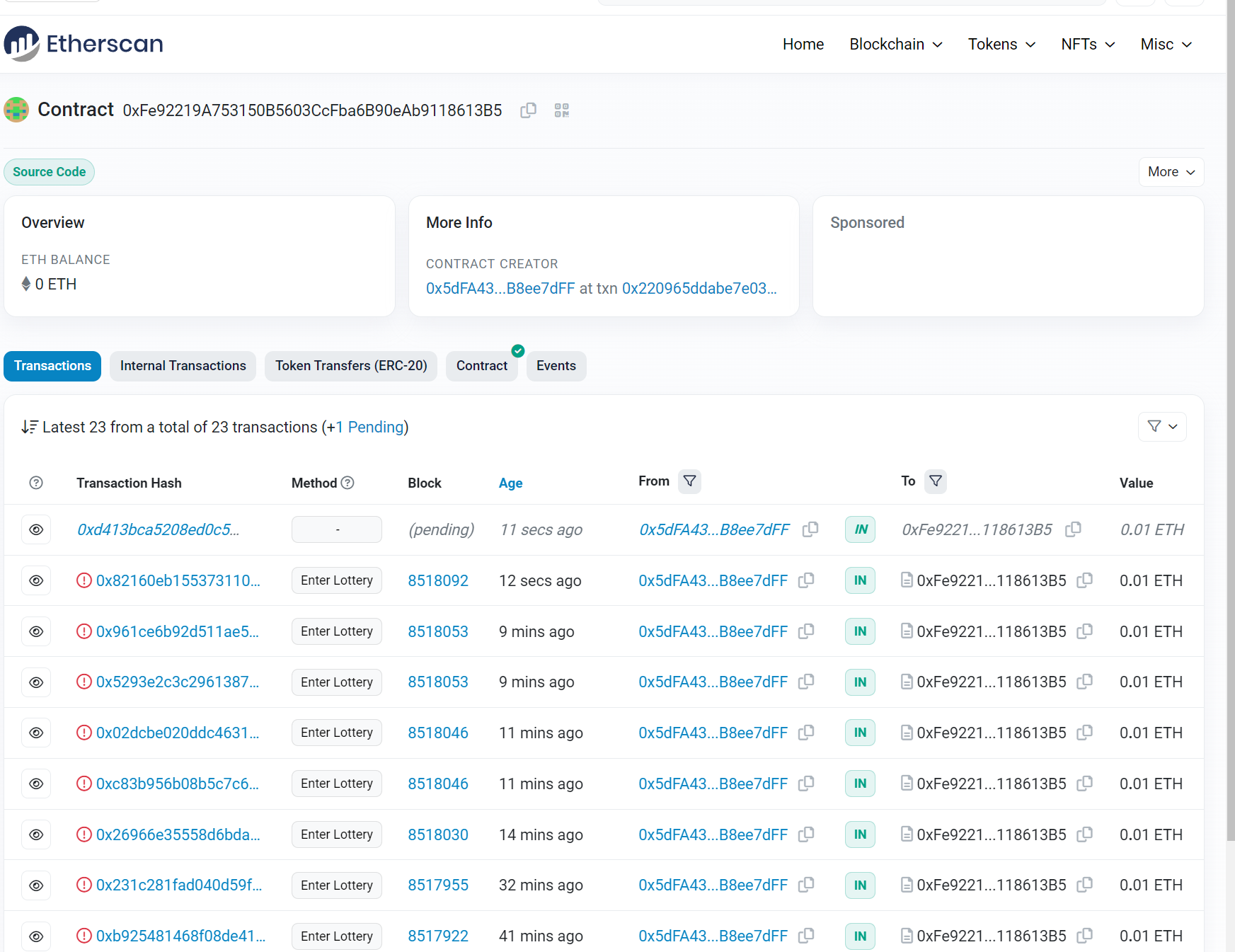This screenshot has height=952, width=1235.
Task: View the 1 Pending transaction link
Action: (x=369, y=427)
